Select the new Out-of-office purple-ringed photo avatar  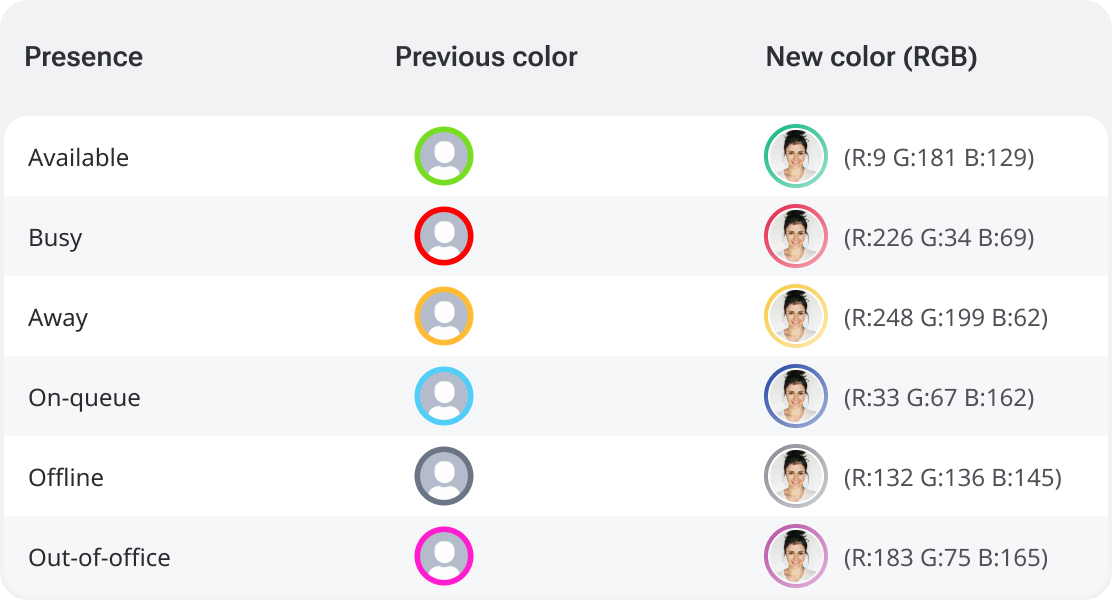pyautogui.click(x=796, y=556)
